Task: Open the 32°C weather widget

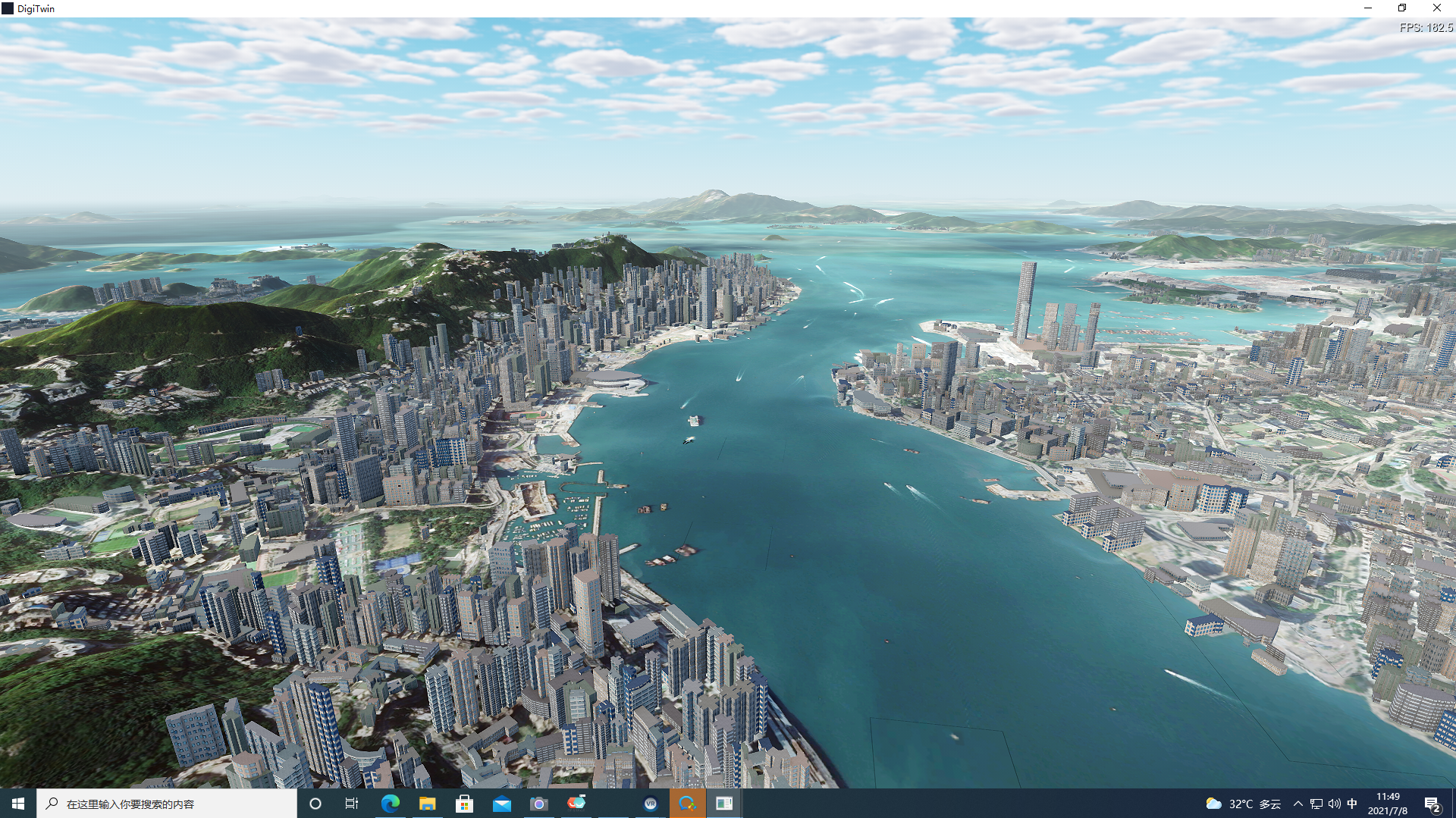Action: click(1243, 804)
